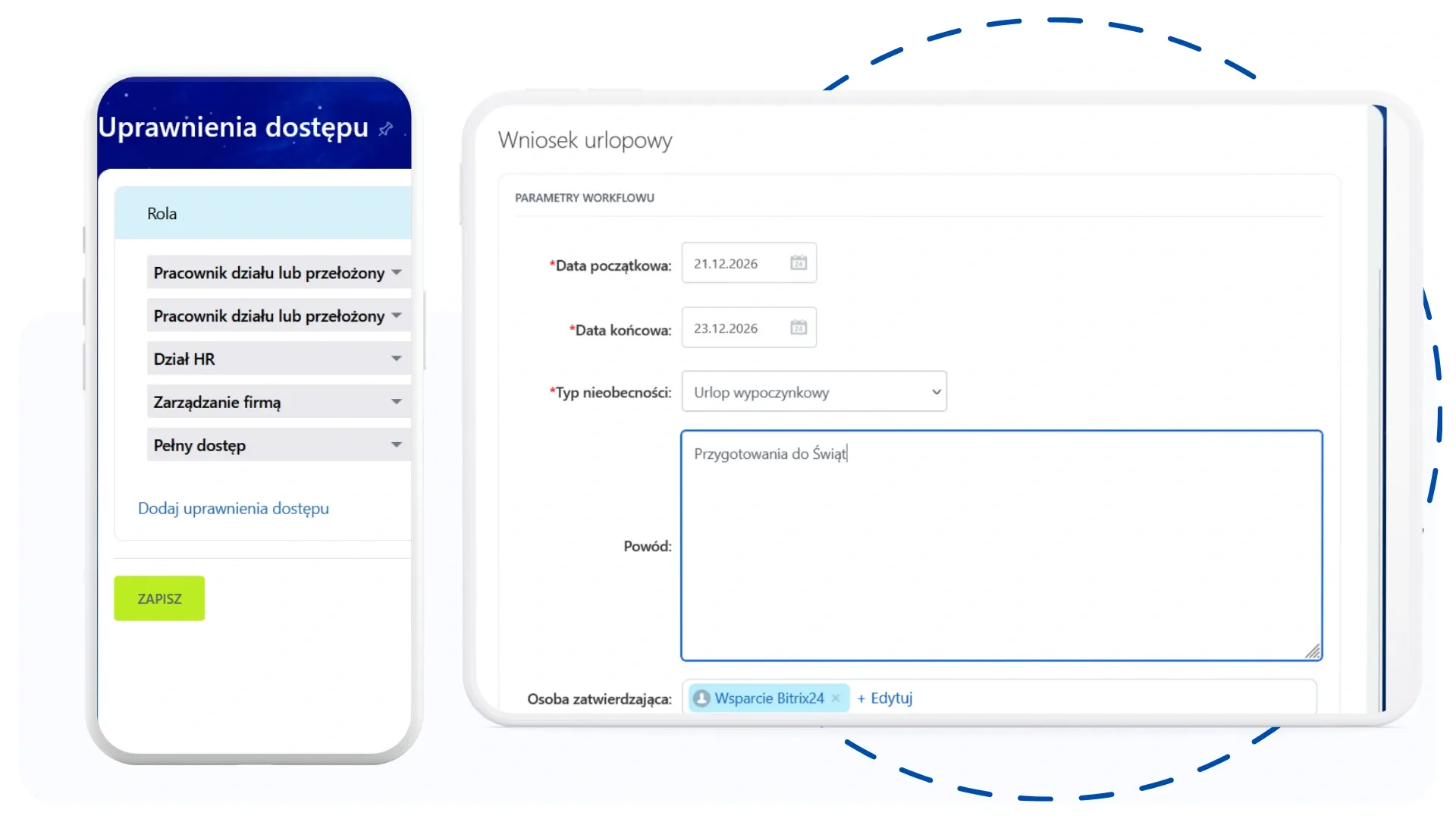Click the + Edytuj link
Viewport: 1456px width, 819px height.
885,698
